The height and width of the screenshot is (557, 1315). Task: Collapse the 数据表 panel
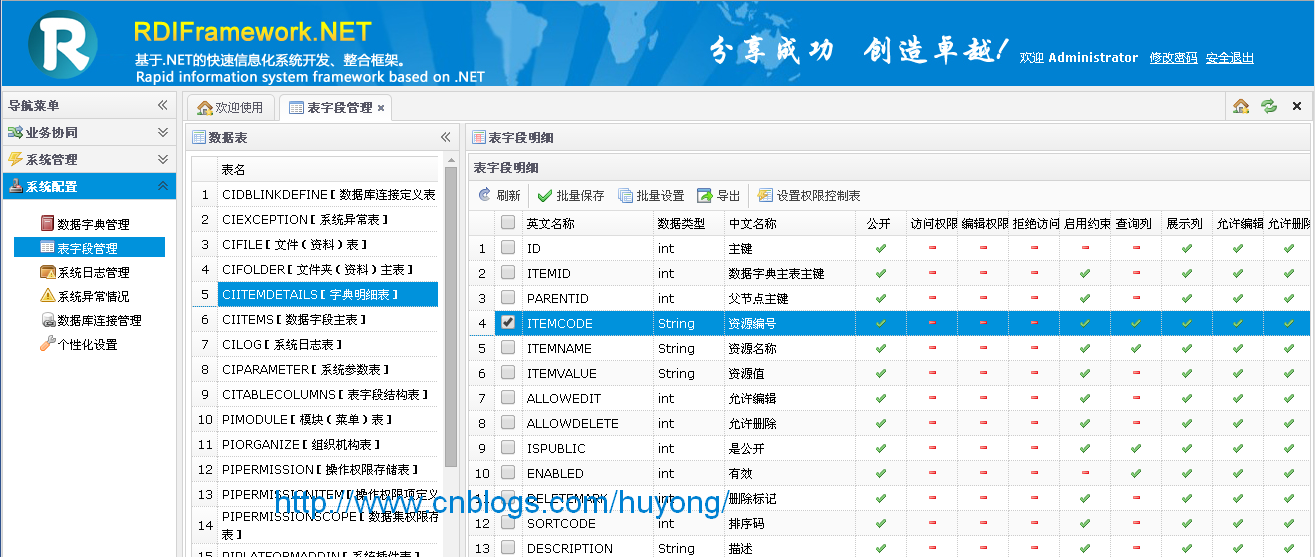(445, 137)
